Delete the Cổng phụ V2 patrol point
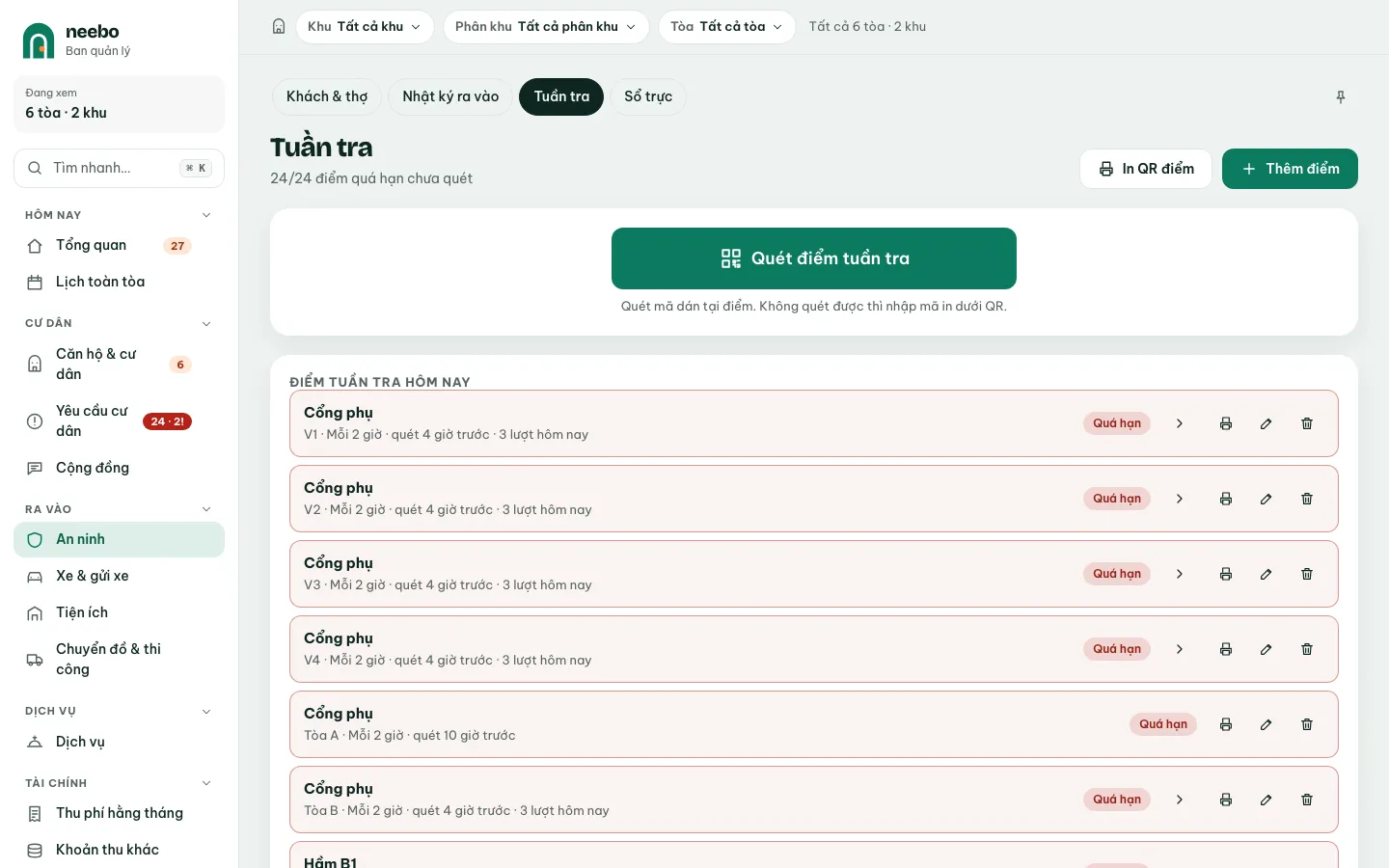The width and height of the screenshot is (1389, 868). click(1307, 499)
